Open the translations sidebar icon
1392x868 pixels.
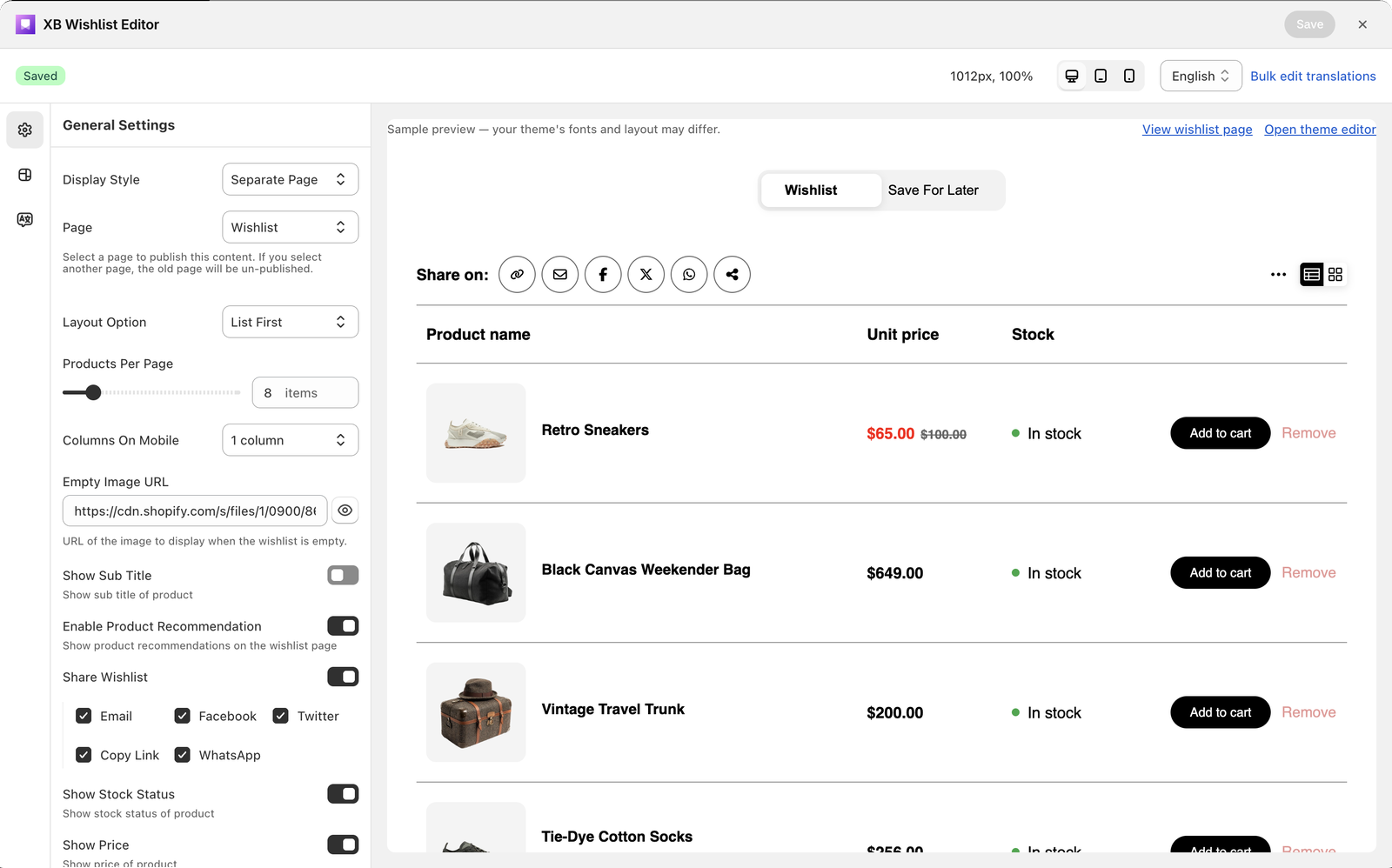(25, 219)
